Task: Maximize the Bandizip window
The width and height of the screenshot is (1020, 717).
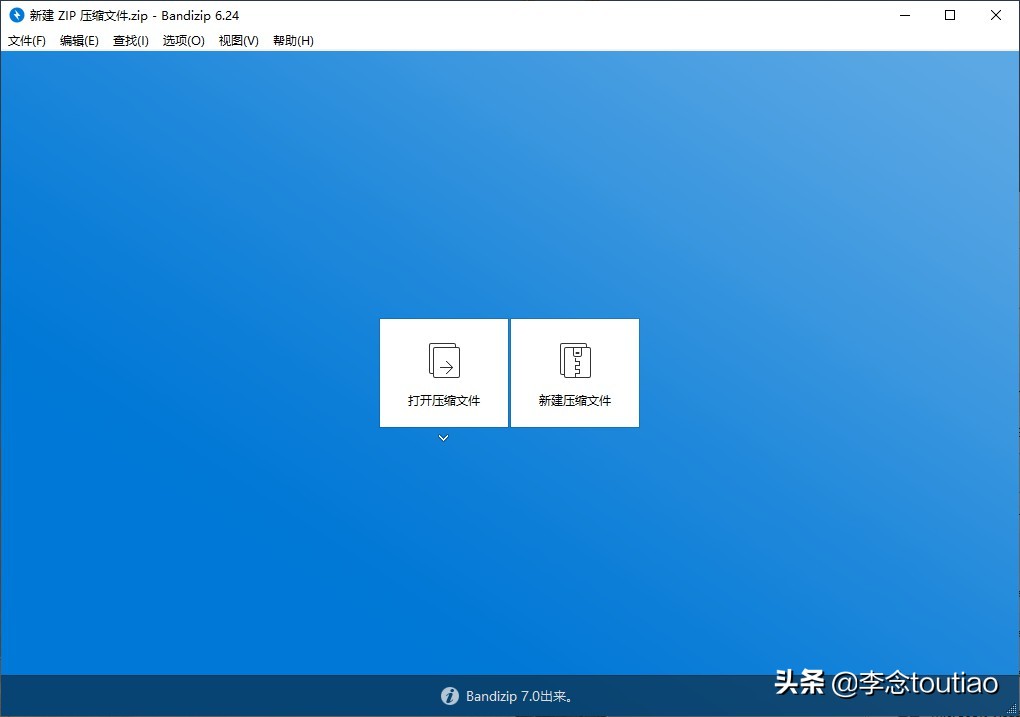Action: (x=950, y=15)
